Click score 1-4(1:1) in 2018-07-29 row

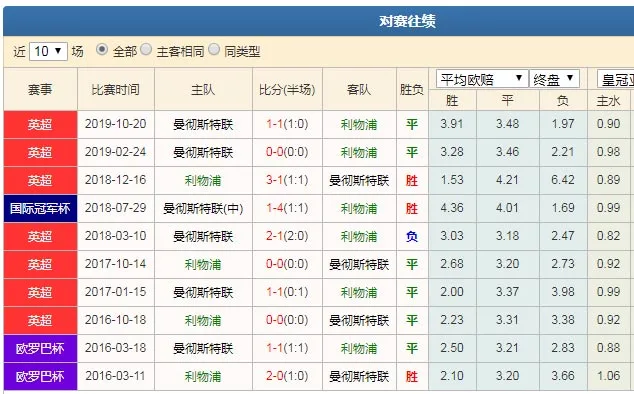click(x=287, y=208)
